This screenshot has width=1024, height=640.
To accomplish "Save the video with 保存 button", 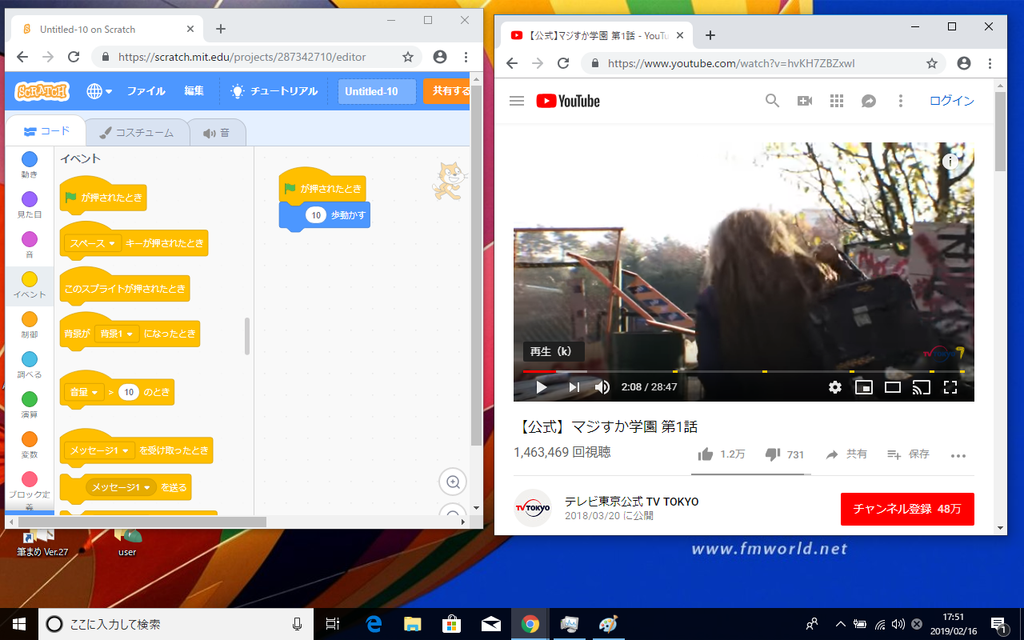I will pos(908,455).
